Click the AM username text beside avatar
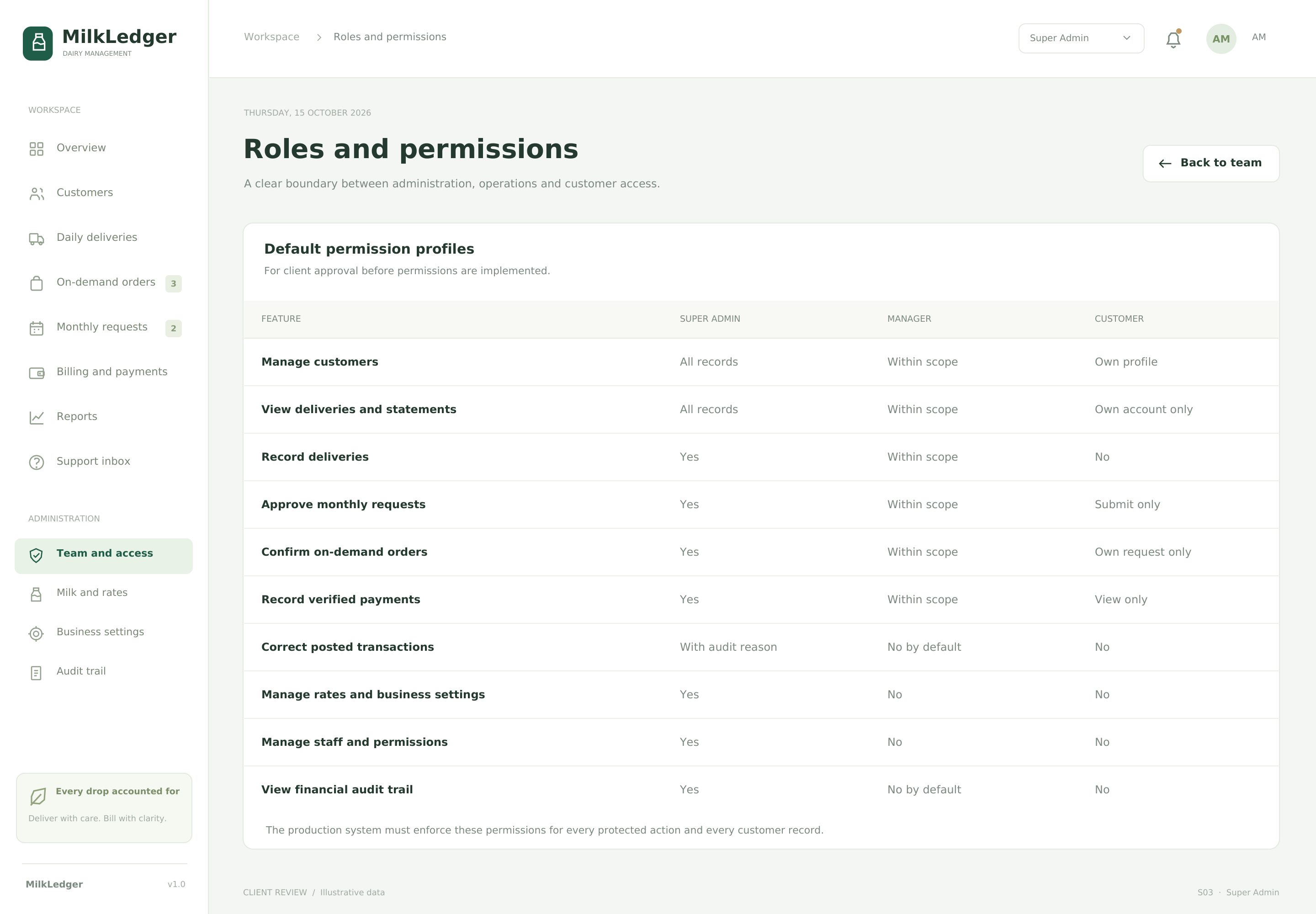 click(1258, 37)
